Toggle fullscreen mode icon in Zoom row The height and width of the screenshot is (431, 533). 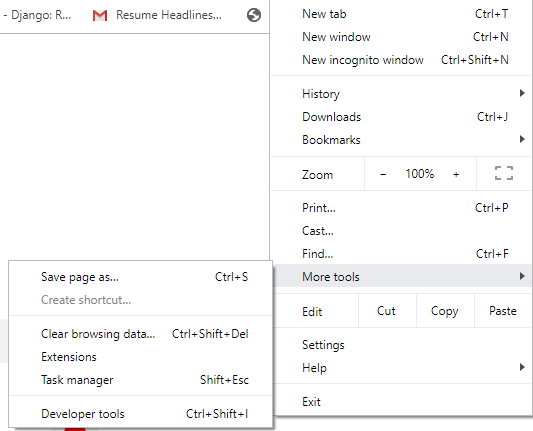[504, 173]
